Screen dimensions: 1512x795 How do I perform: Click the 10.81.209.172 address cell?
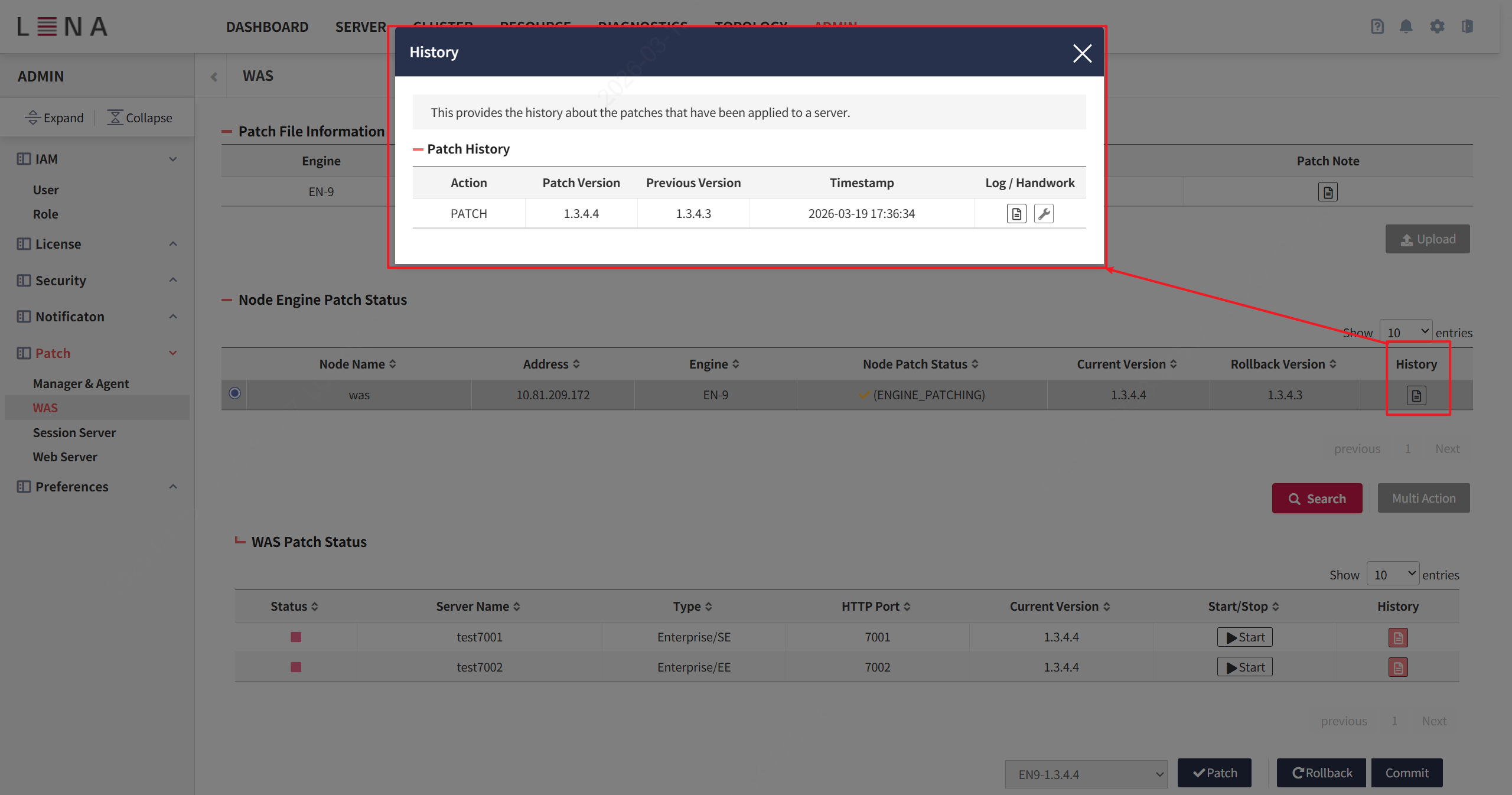(x=553, y=395)
